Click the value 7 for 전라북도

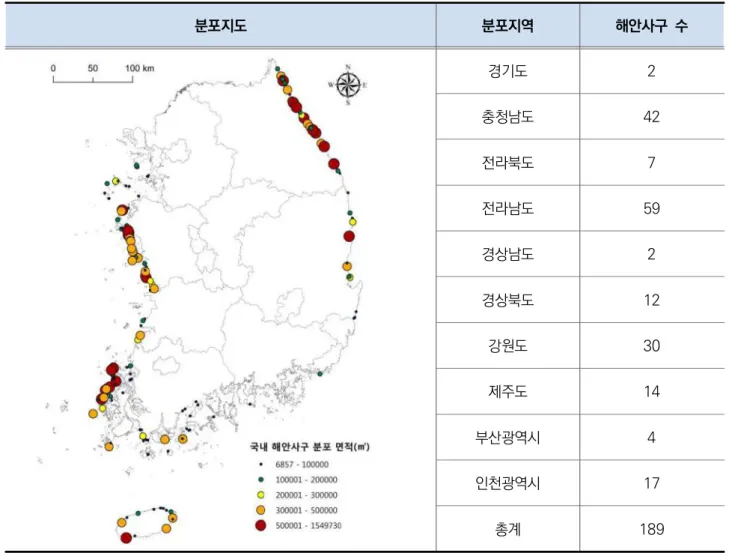click(x=651, y=163)
